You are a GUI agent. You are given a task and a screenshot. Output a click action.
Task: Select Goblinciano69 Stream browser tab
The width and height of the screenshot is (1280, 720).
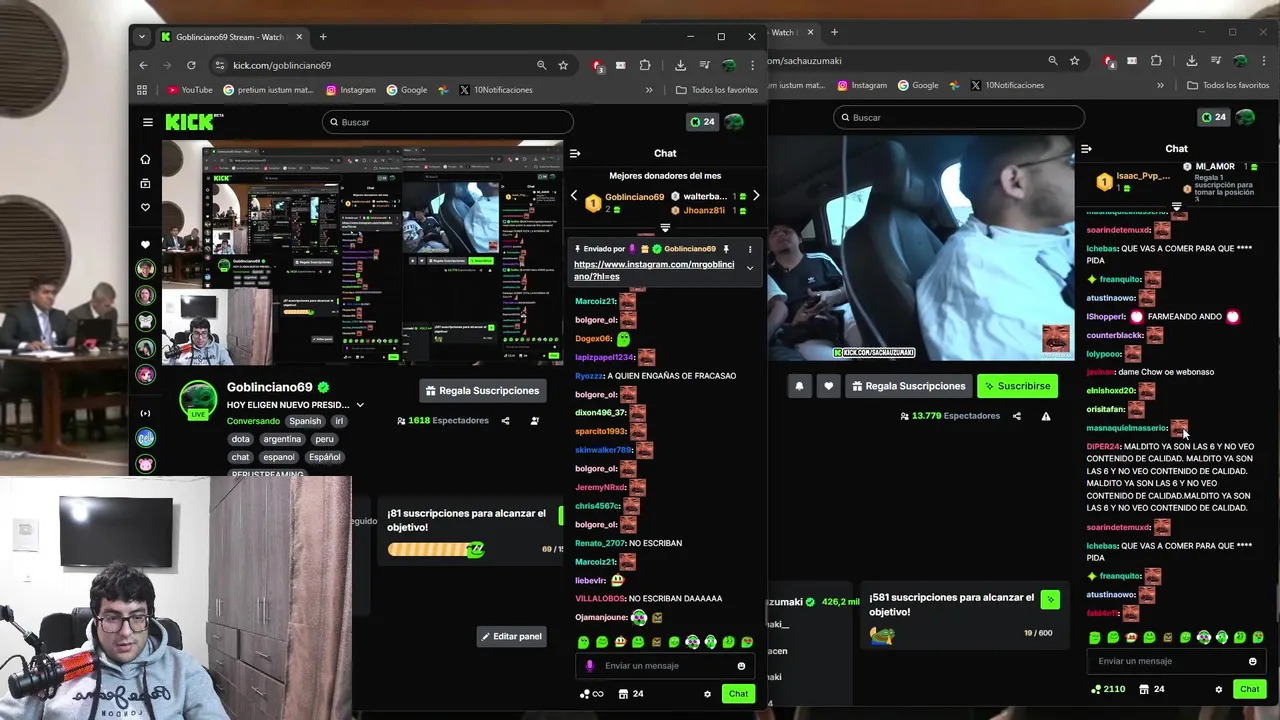tap(230, 37)
